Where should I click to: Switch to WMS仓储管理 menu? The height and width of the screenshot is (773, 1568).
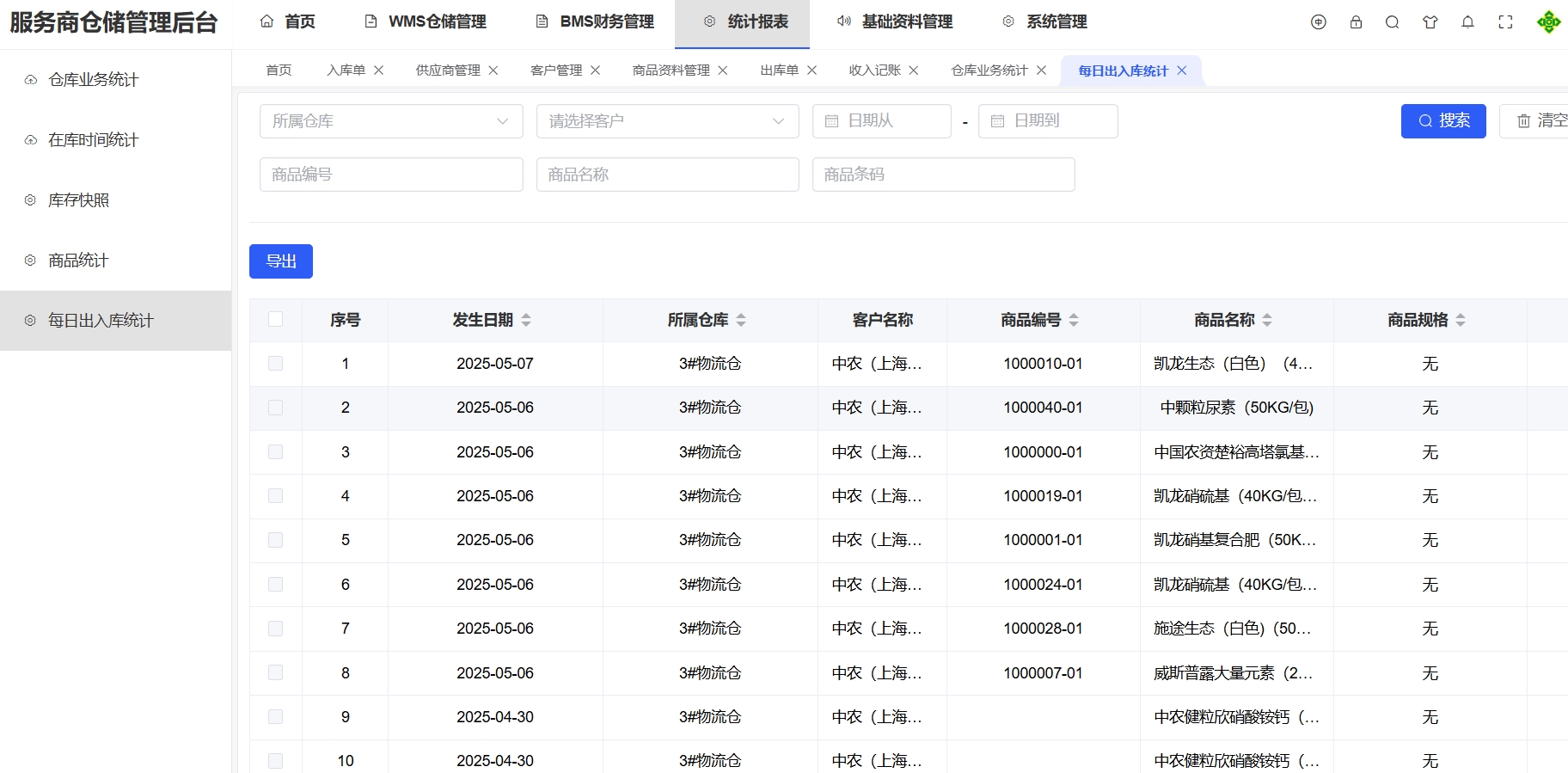pyautogui.click(x=426, y=22)
